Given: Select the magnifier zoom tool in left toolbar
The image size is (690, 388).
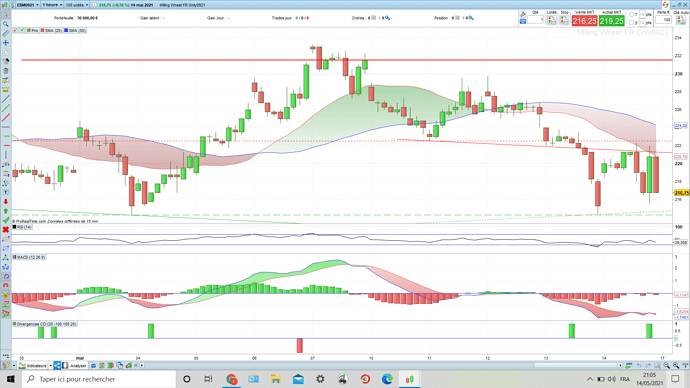Looking at the screenshot, I should pos(6,24).
